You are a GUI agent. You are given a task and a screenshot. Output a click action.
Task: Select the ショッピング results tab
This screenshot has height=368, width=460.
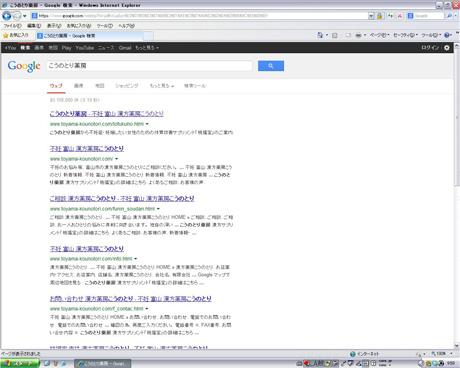[x=127, y=86]
